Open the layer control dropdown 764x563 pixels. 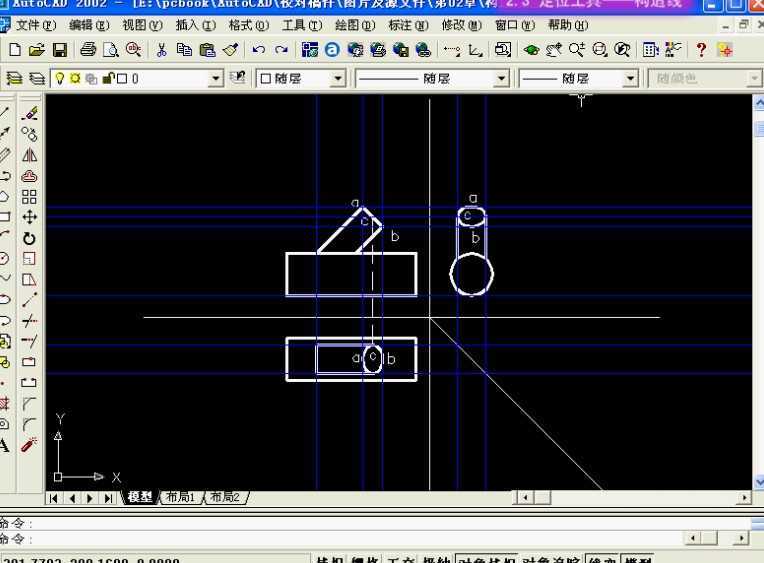[x=215, y=78]
